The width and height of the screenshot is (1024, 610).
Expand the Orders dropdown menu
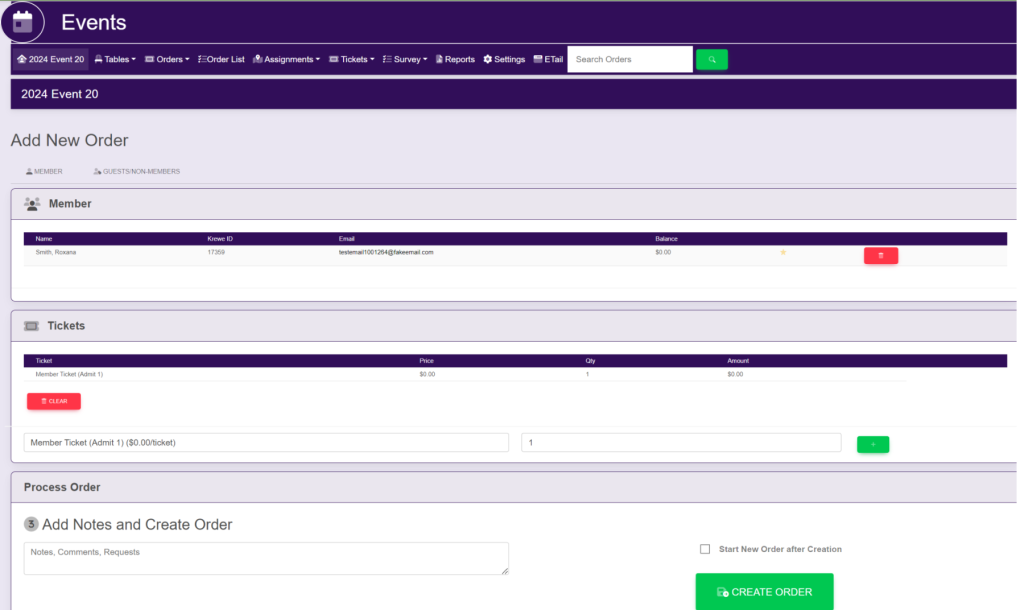[167, 60]
